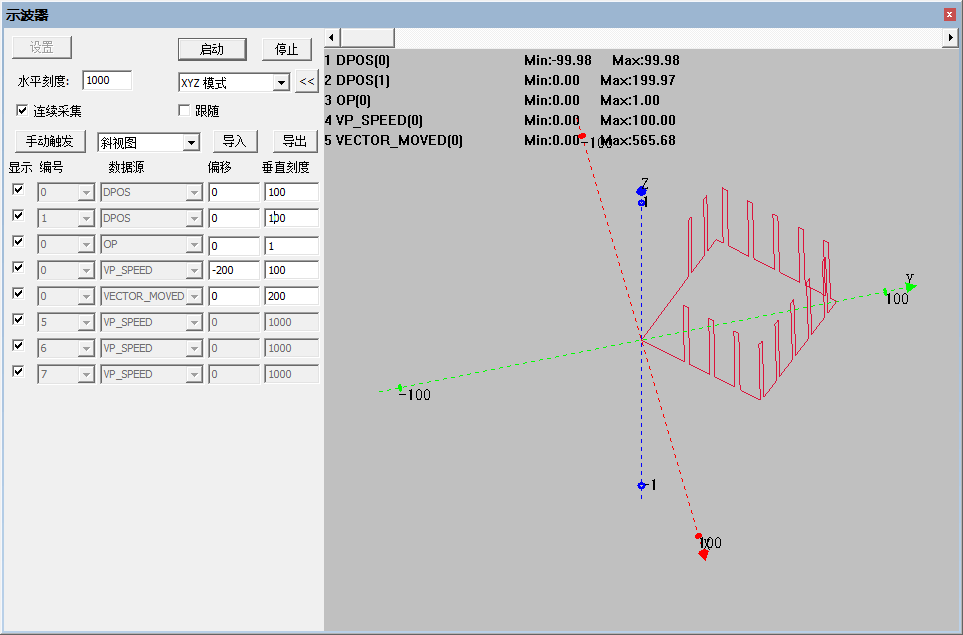Screen dimensions: 963x635
Task: Click vertical scale field showing 200
Action: tap(292, 296)
